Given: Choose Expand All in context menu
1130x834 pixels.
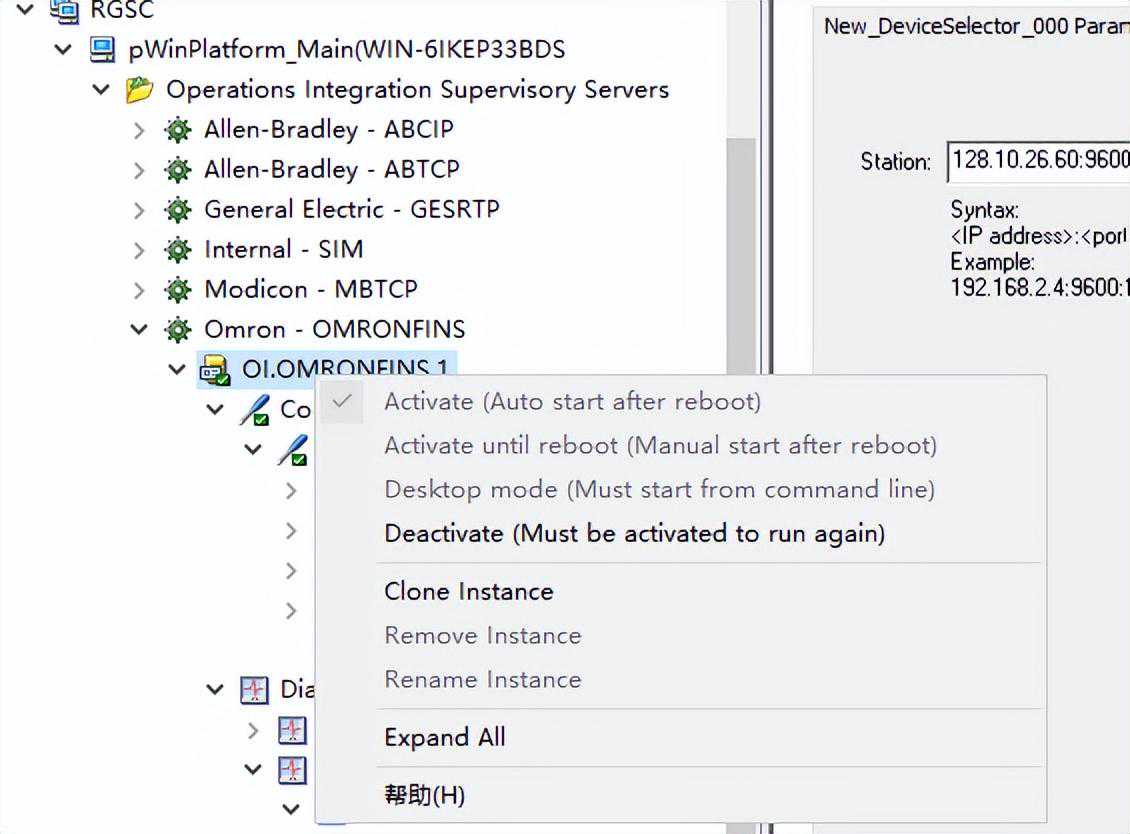Looking at the screenshot, I should pos(444,738).
